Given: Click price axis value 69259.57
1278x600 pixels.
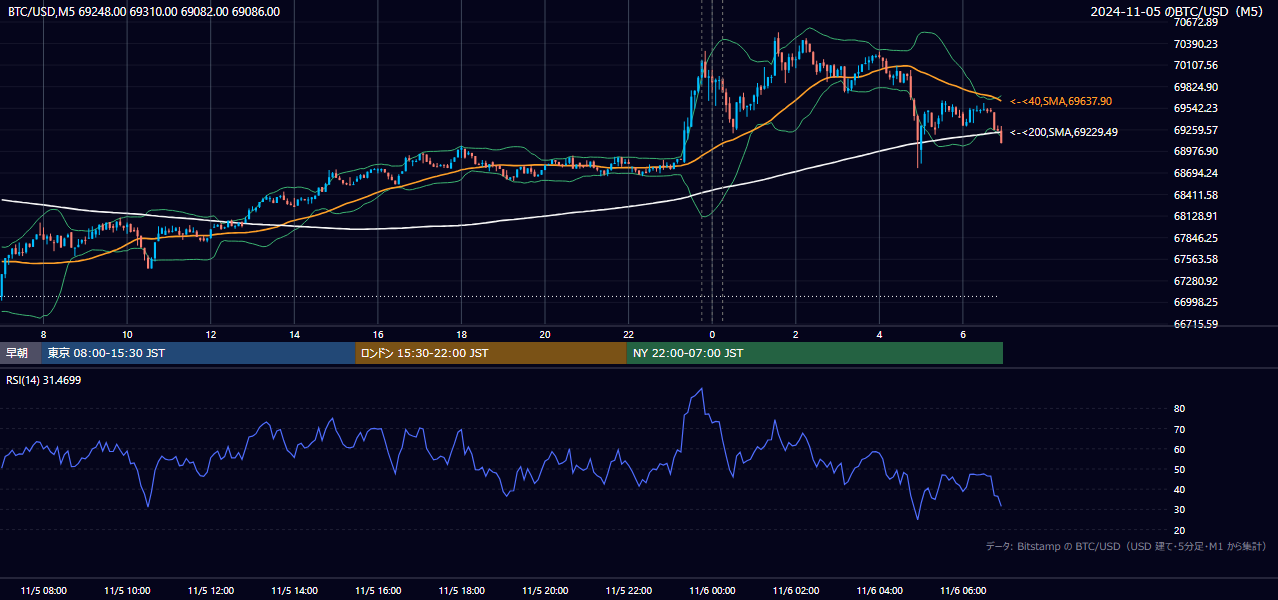Looking at the screenshot, I should pos(1196,130).
